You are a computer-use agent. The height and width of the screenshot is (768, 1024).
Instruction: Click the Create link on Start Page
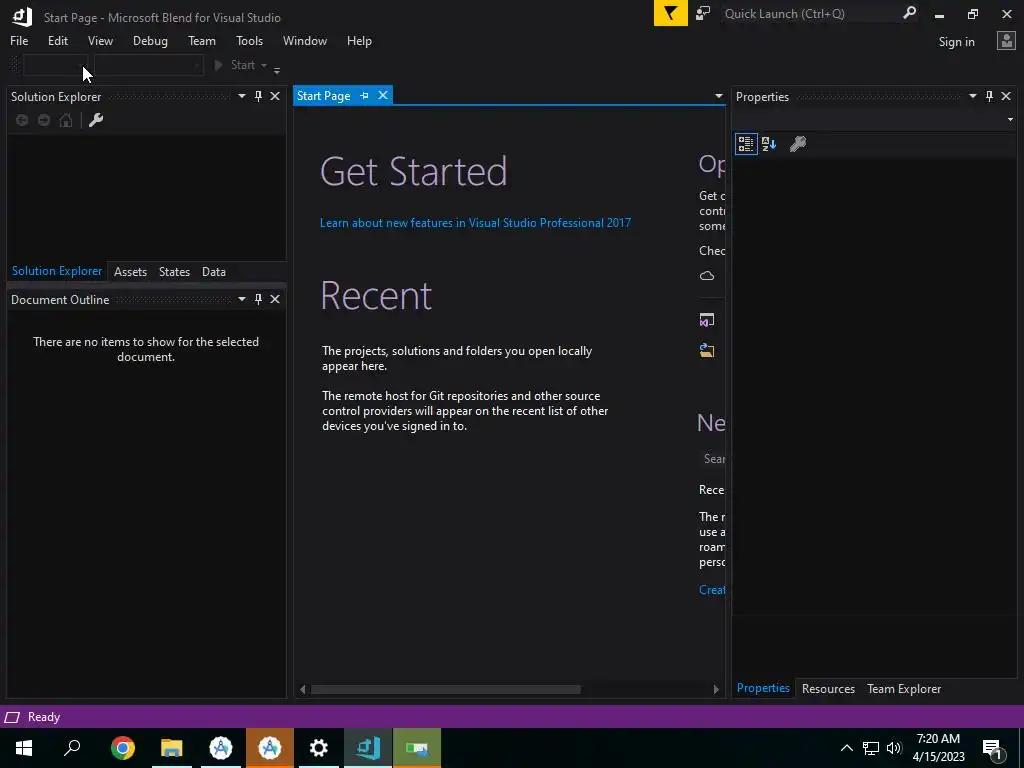[x=712, y=590]
